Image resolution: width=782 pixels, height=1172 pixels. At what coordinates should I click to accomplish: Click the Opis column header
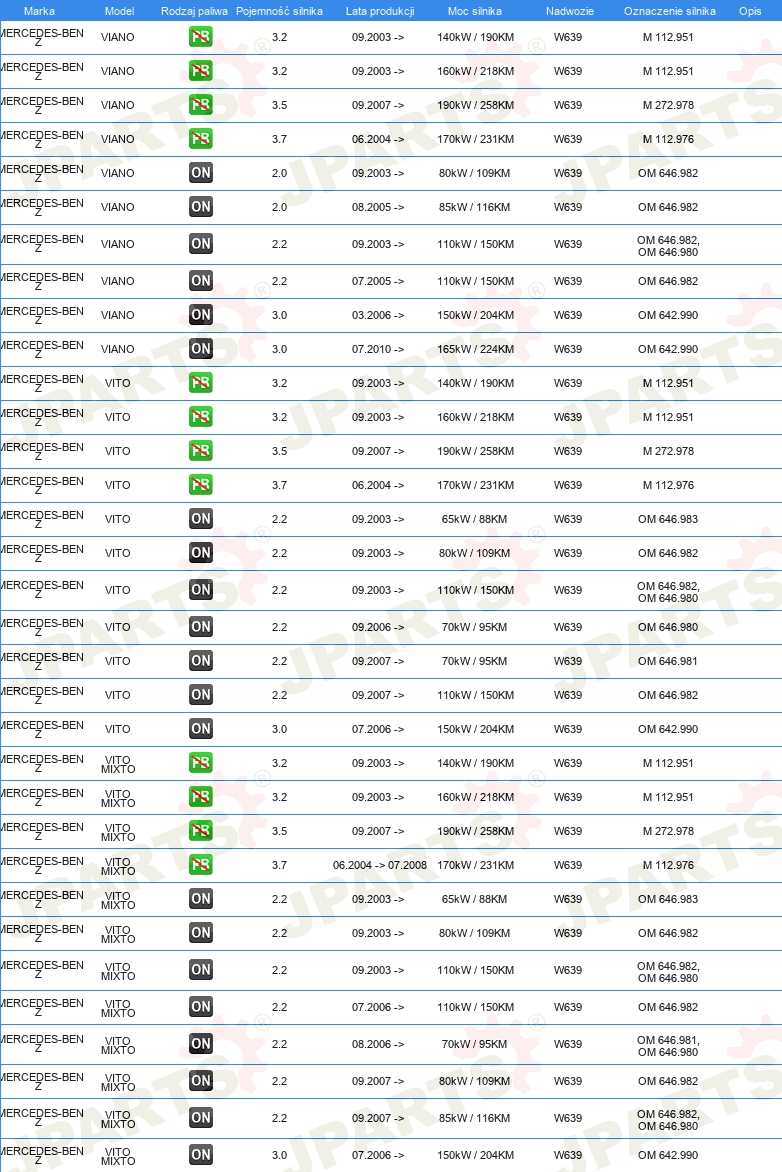pos(750,11)
